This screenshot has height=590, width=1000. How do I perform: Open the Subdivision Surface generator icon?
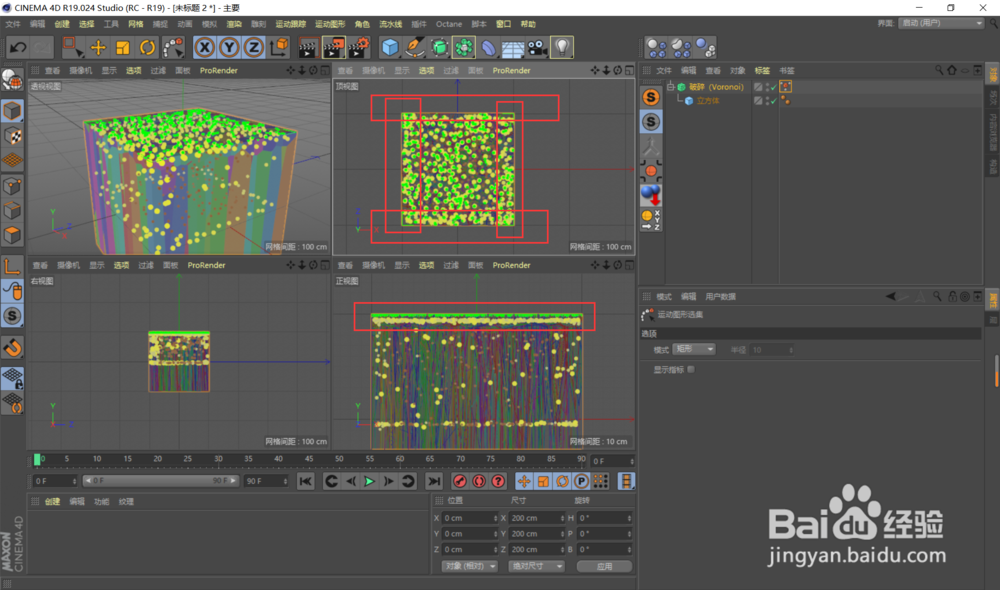coord(439,48)
